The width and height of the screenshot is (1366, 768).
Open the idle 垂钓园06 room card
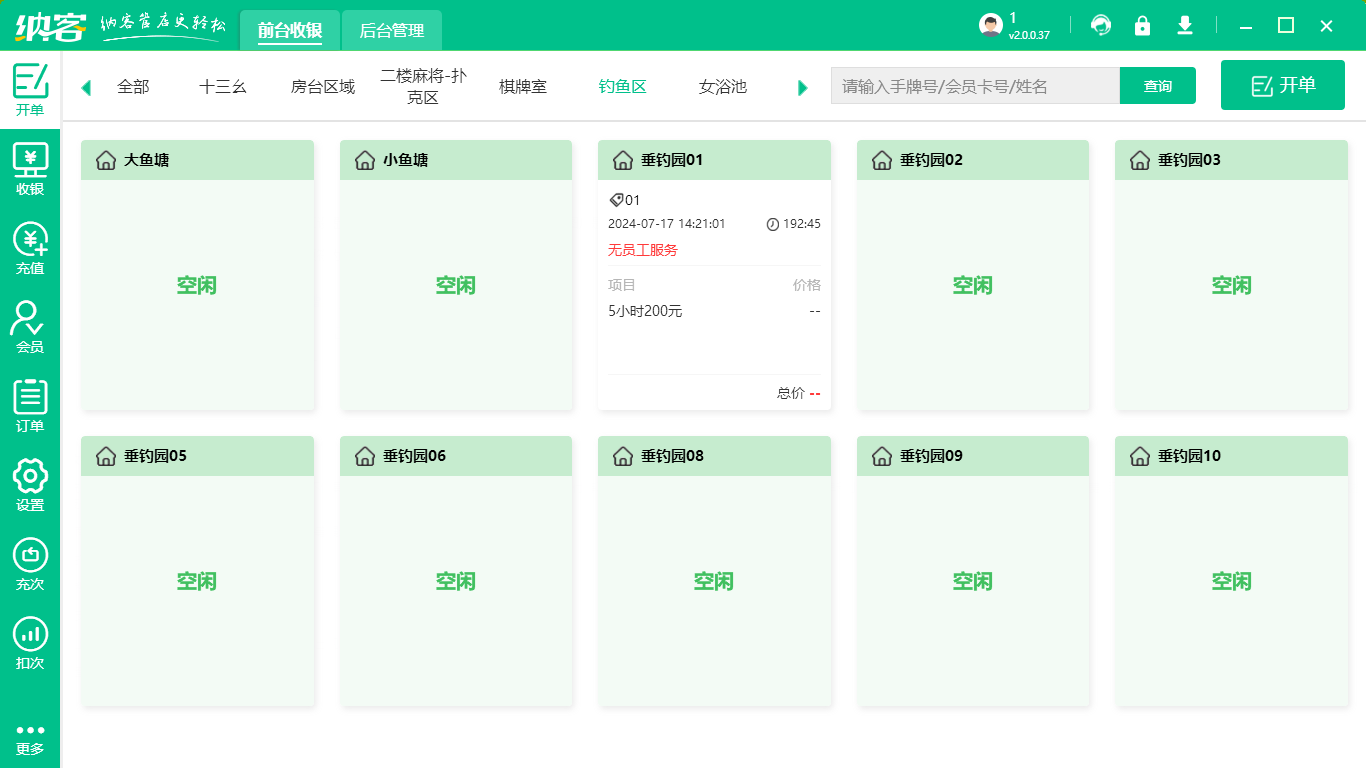(456, 571)
